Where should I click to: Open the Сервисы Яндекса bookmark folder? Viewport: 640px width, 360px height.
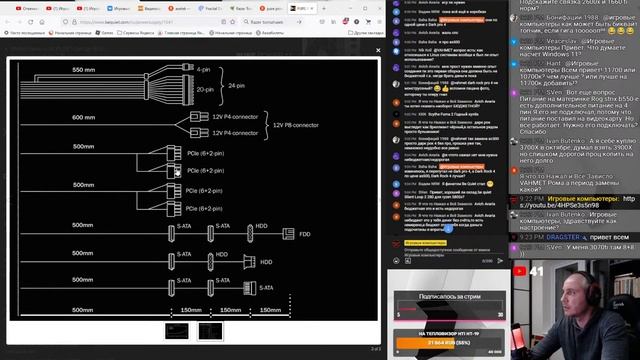[x=136, y=33]
